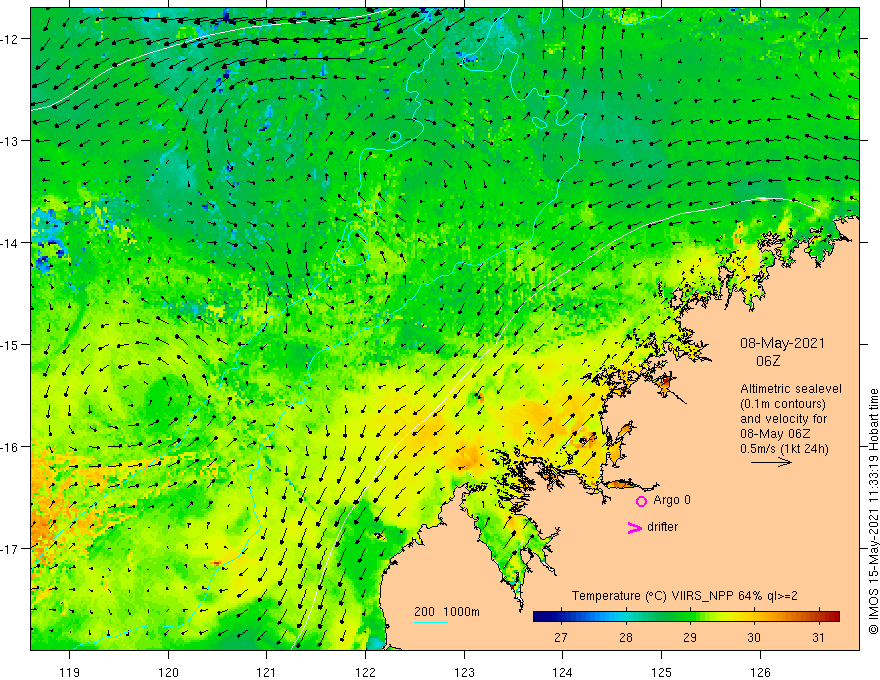880x680 pixels.
Task: Click the 'Temperature (°C) VIIRS_NPP 64% ql>=2' title
Action: click(684, 596)
